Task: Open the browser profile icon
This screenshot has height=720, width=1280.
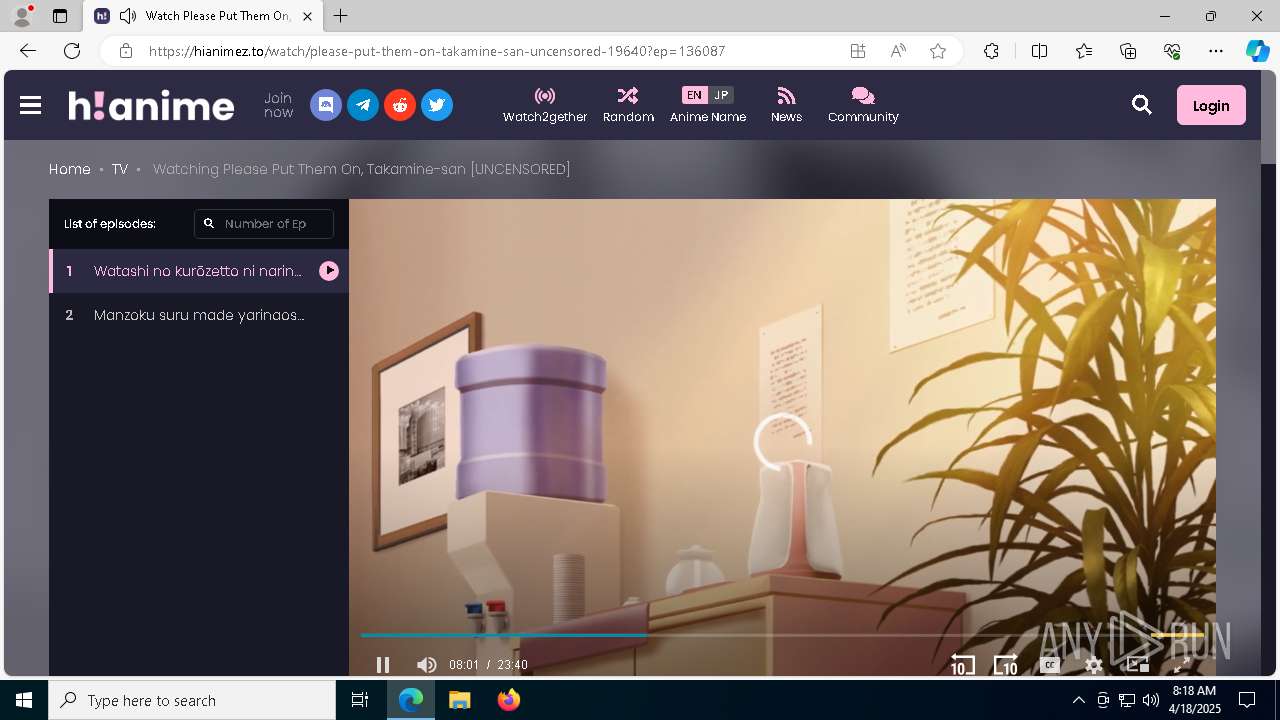Action: point(22,16)
